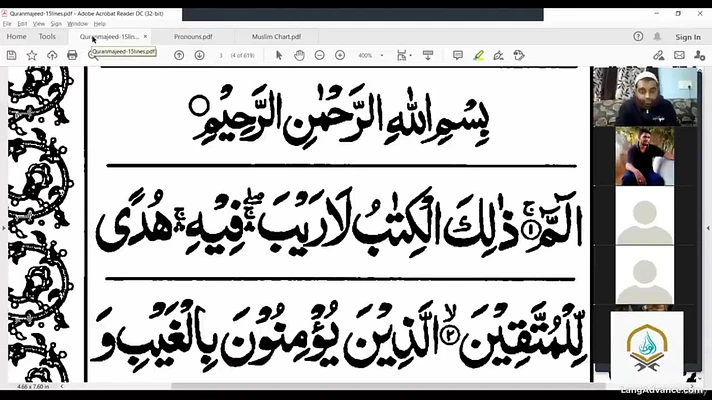Screen dimensions: 712x400
Task: Expand the right tools pane arrow
Action: 708,228
